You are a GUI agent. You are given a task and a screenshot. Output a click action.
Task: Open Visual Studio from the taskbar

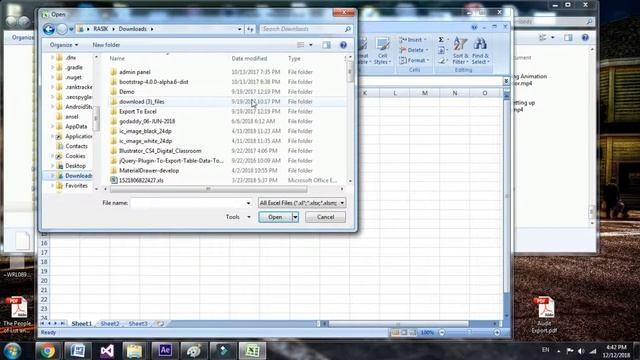point(107,351)
